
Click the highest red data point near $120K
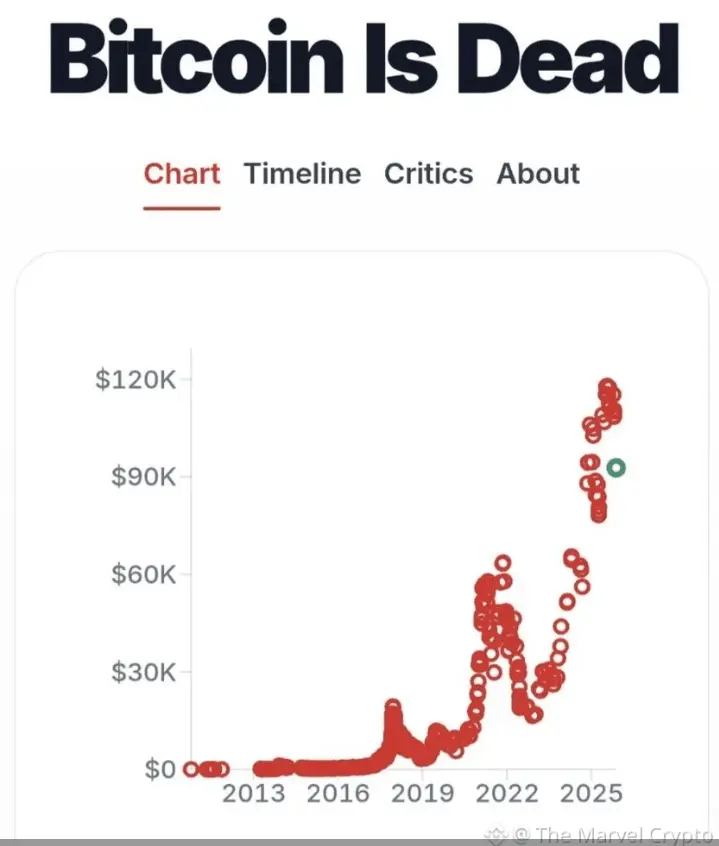[607, 386]
